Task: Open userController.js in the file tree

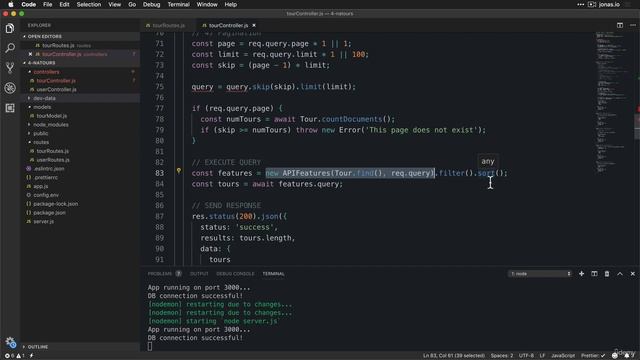Action: (x=56, y=89)
